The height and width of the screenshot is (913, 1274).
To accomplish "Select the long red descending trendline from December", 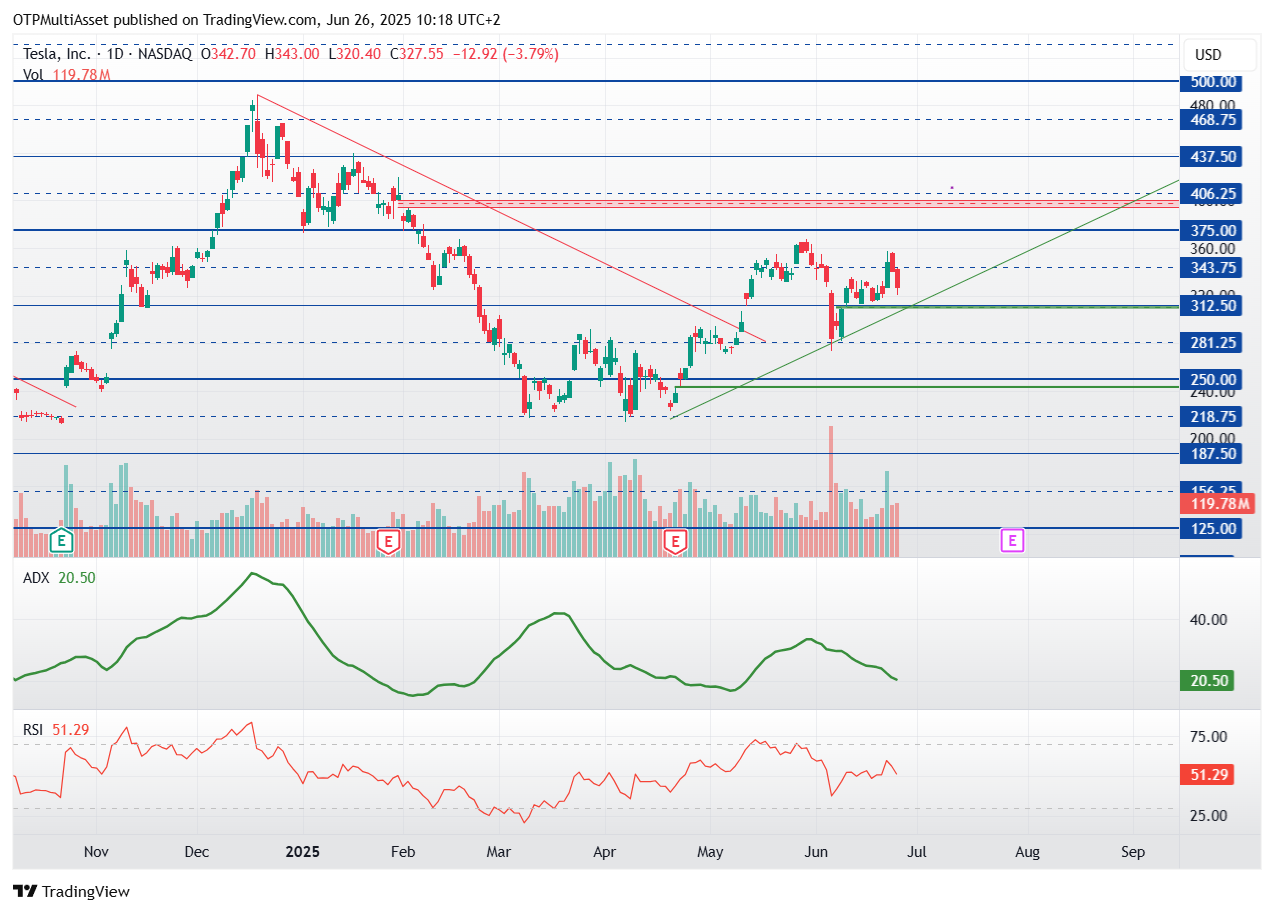I will tap(511, 218).
